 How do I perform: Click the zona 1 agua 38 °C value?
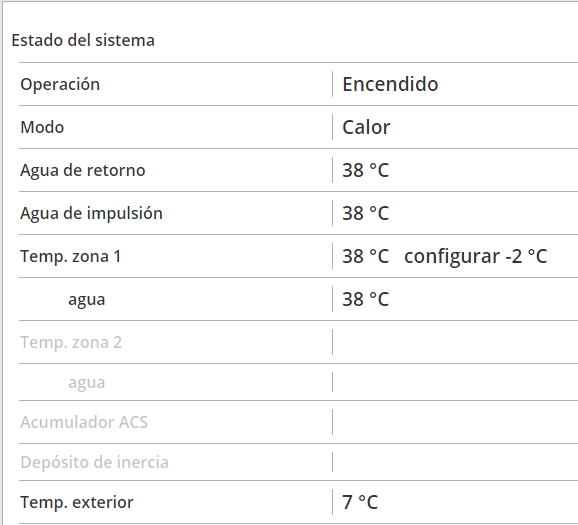[365, 299]
